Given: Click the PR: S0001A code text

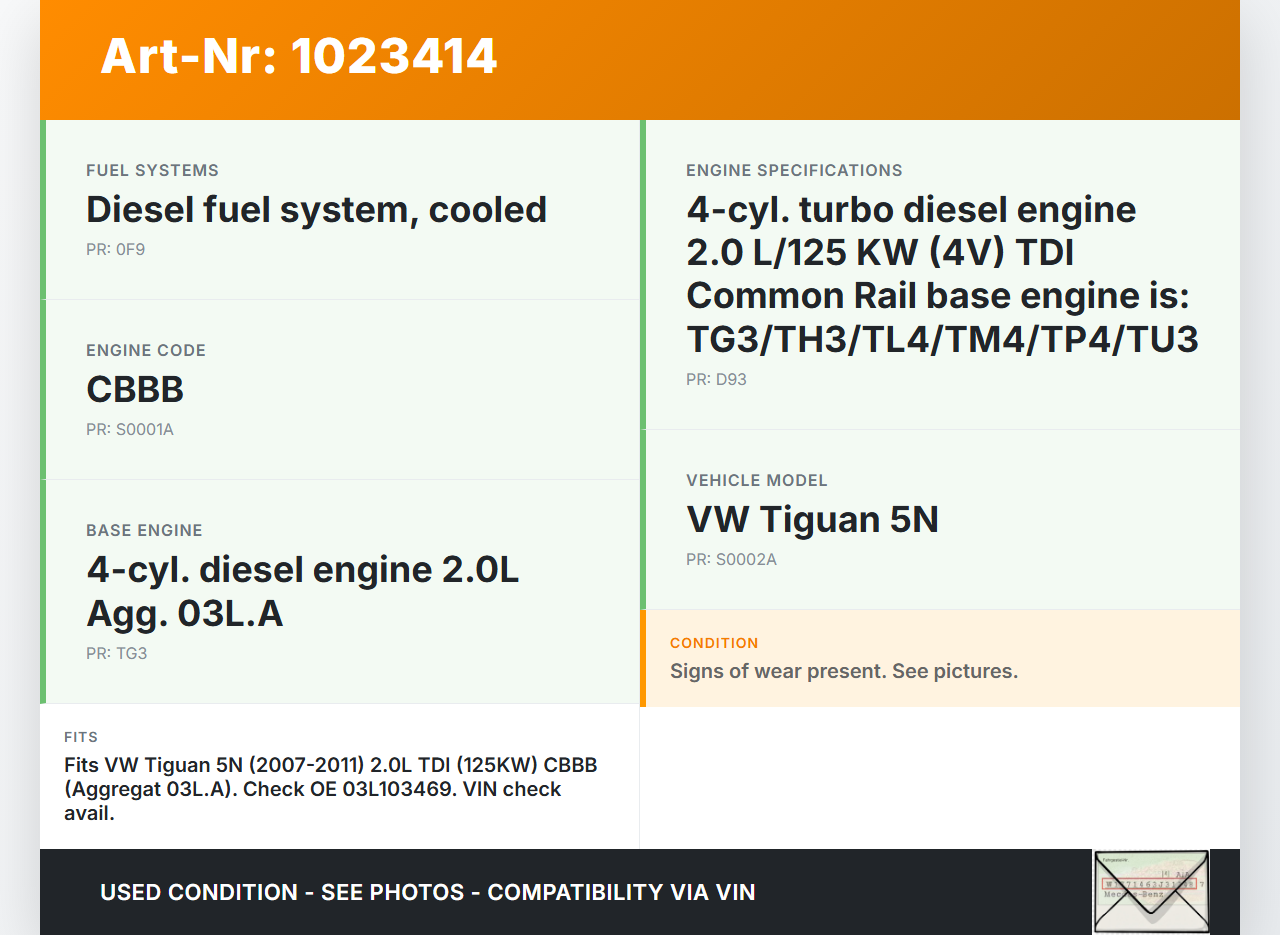Looking at the screenshot, I should 129,429.
